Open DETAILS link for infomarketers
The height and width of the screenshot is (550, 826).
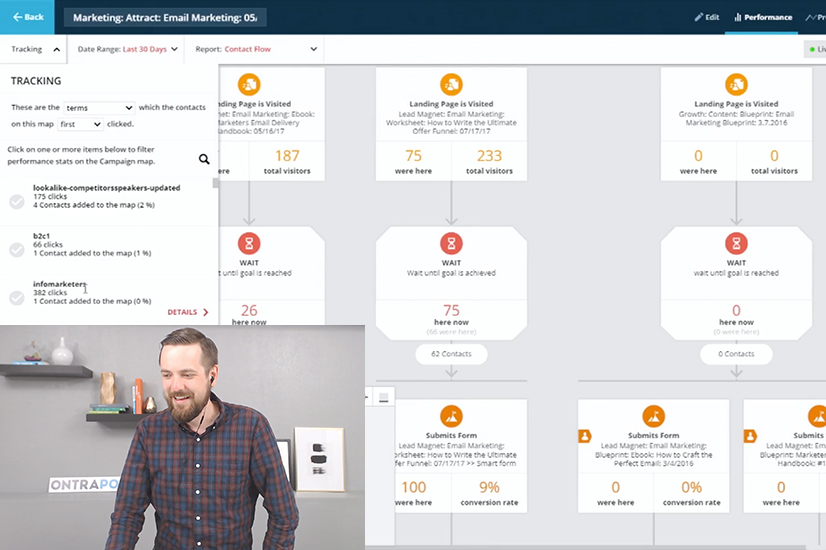coord(188,312)
